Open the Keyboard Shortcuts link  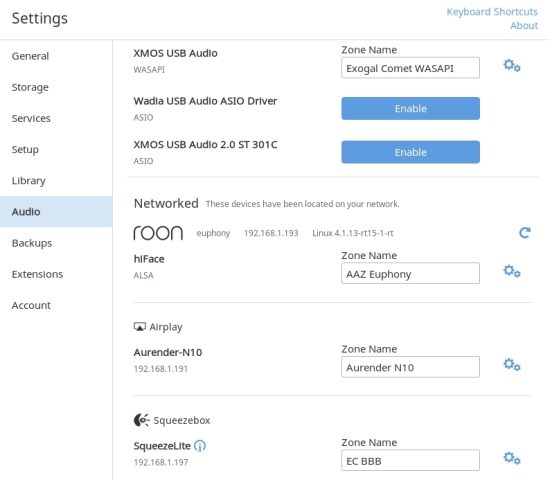point(492,12)
